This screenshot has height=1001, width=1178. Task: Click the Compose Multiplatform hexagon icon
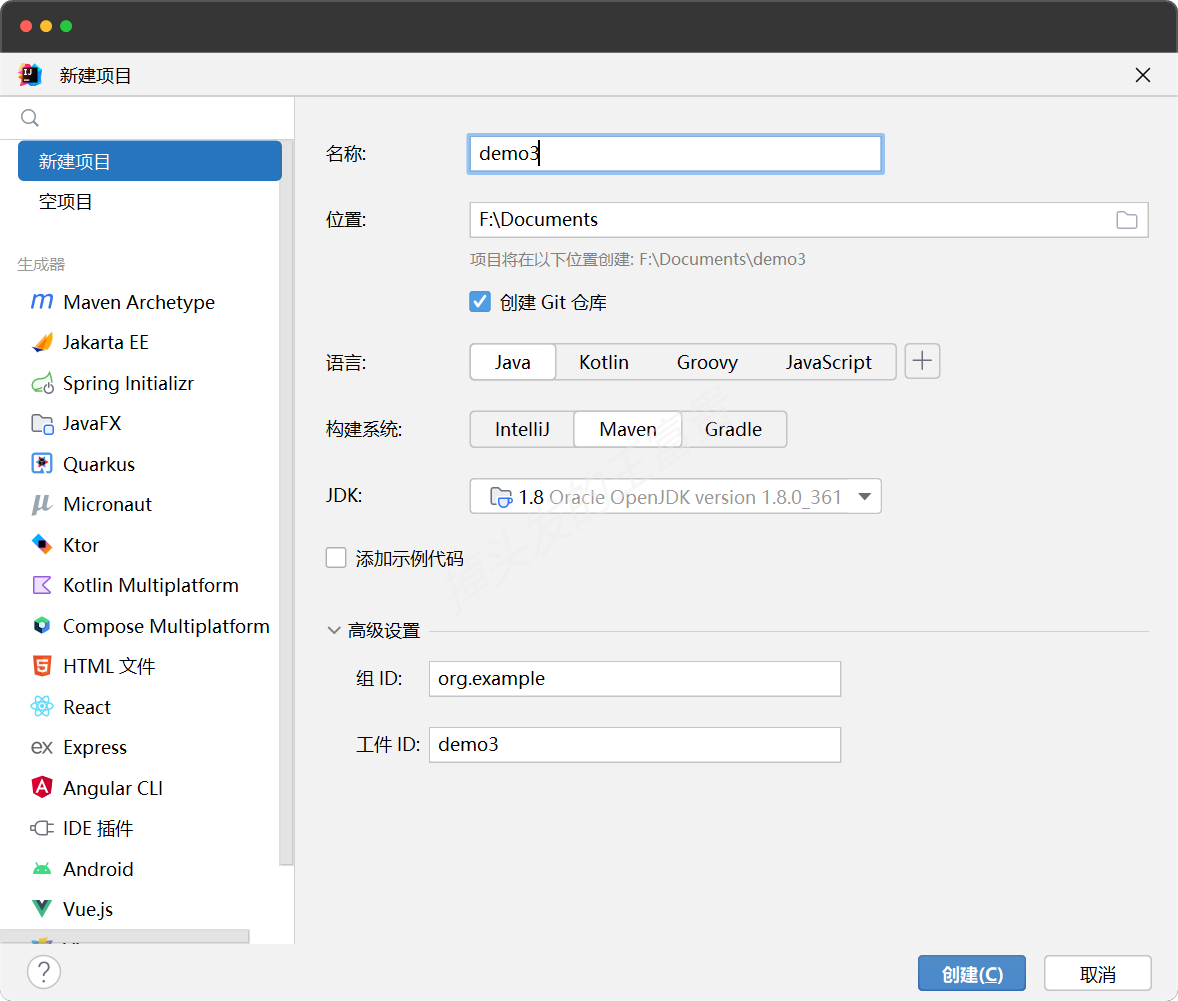click(x=42, y=625)
